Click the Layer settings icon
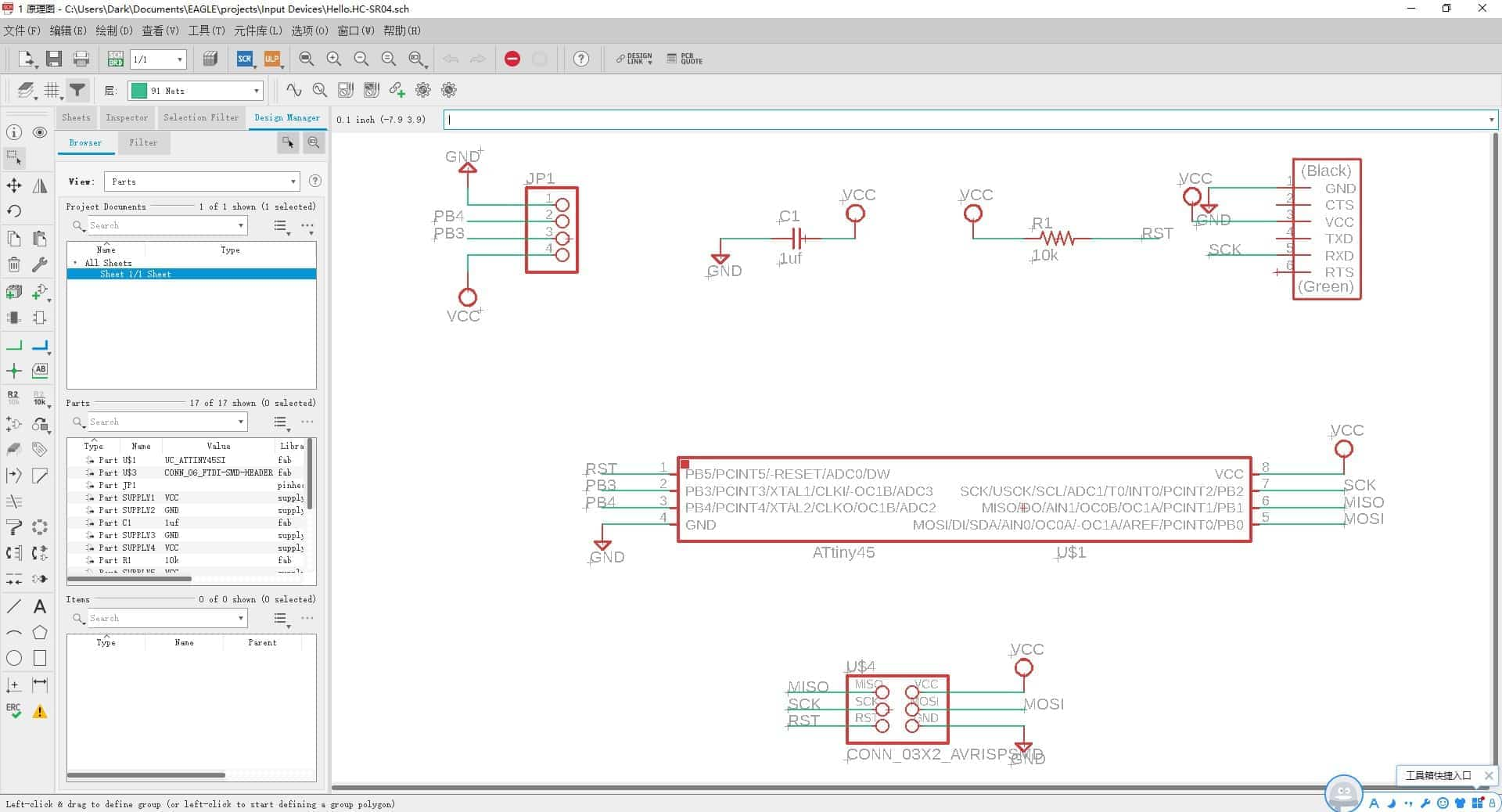 point(27,91)
